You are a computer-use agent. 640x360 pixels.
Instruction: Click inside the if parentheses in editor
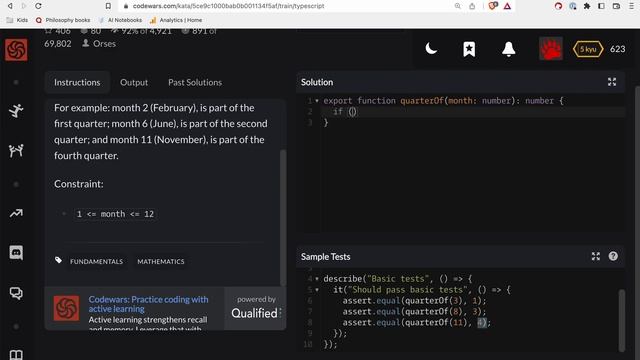coord(352,112)
